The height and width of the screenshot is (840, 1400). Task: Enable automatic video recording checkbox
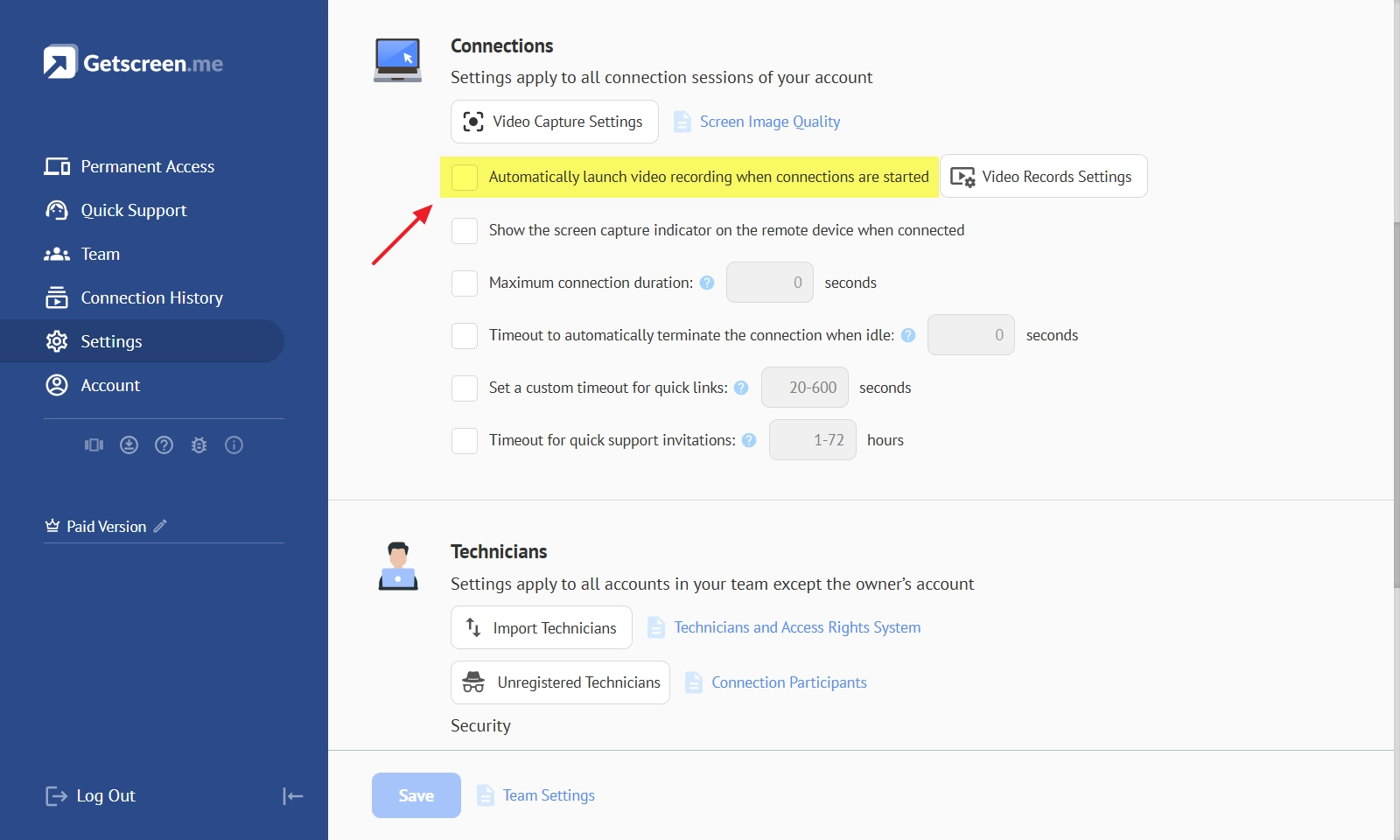pyautogui.click(x=465, y=177)
